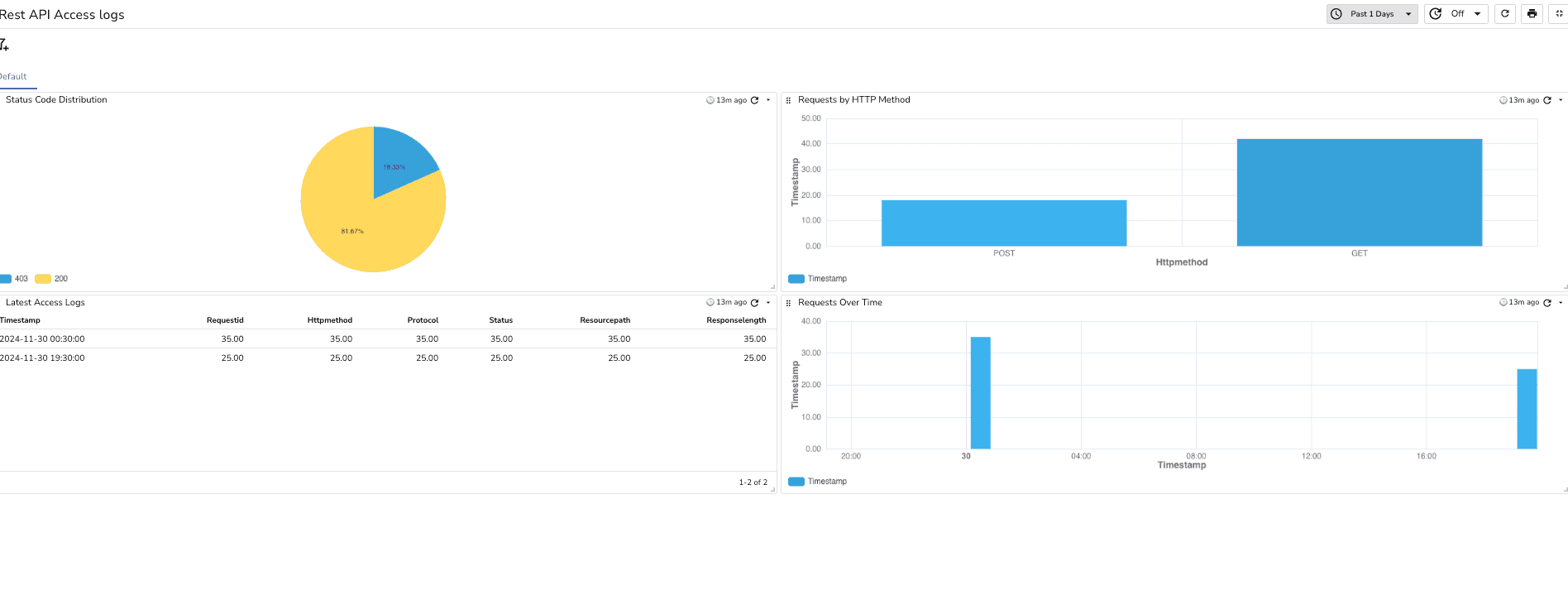Sort table by Requestid column header

click(225, 320)
